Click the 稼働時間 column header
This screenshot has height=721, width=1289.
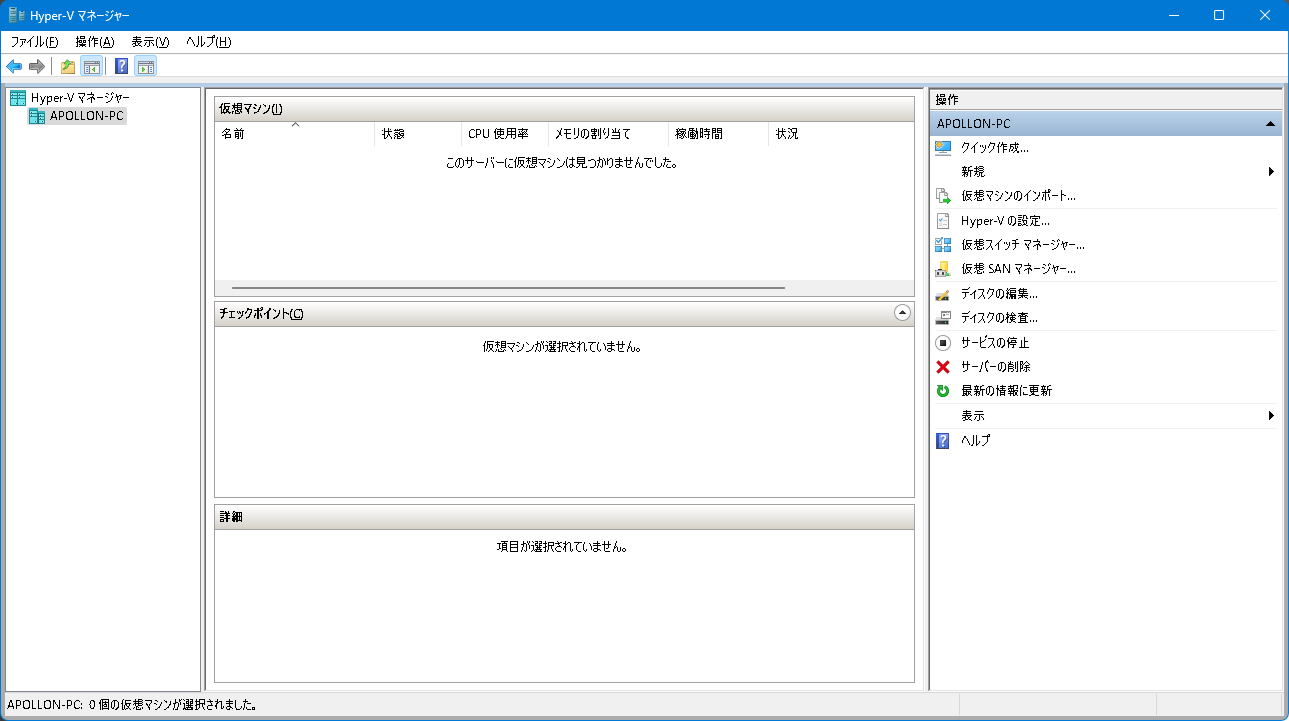click(718, 134)
